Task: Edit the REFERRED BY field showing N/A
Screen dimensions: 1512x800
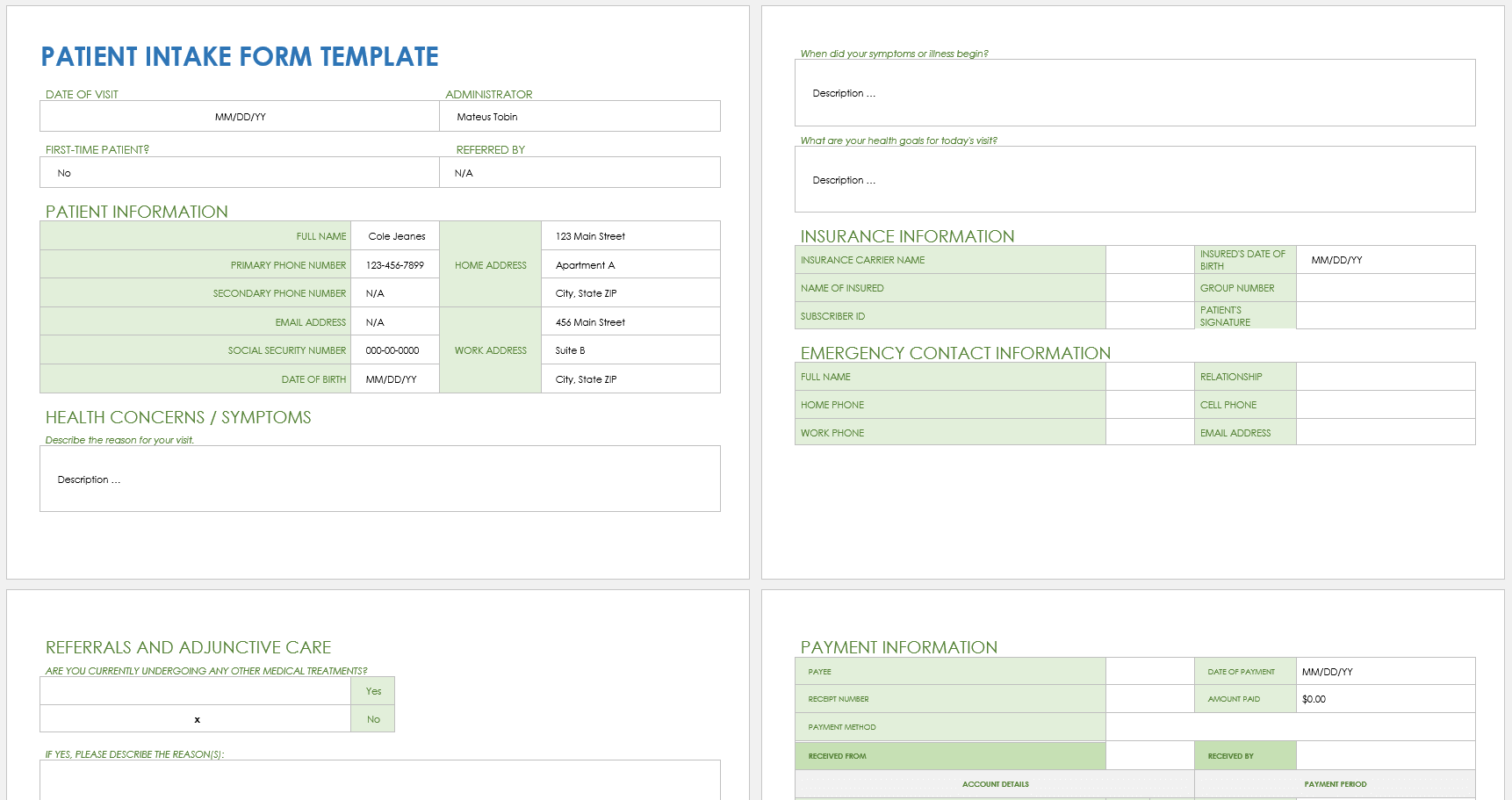Action: pos(580,172)
